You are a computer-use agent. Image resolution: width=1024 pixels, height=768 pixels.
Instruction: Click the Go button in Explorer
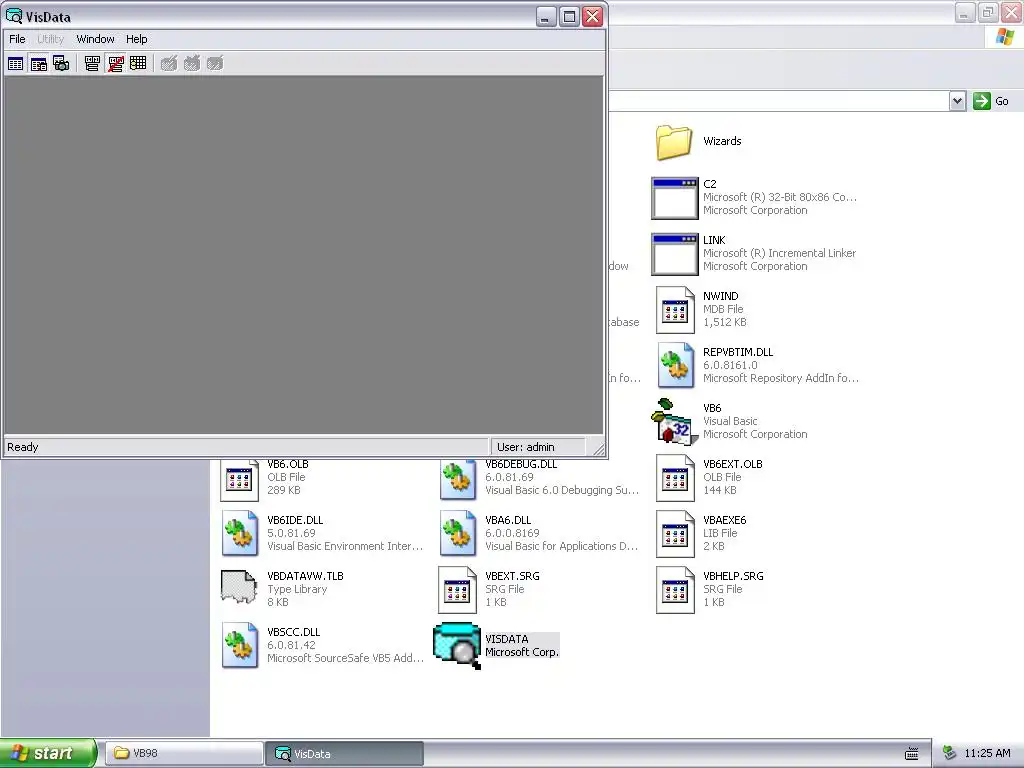[991, 101]
